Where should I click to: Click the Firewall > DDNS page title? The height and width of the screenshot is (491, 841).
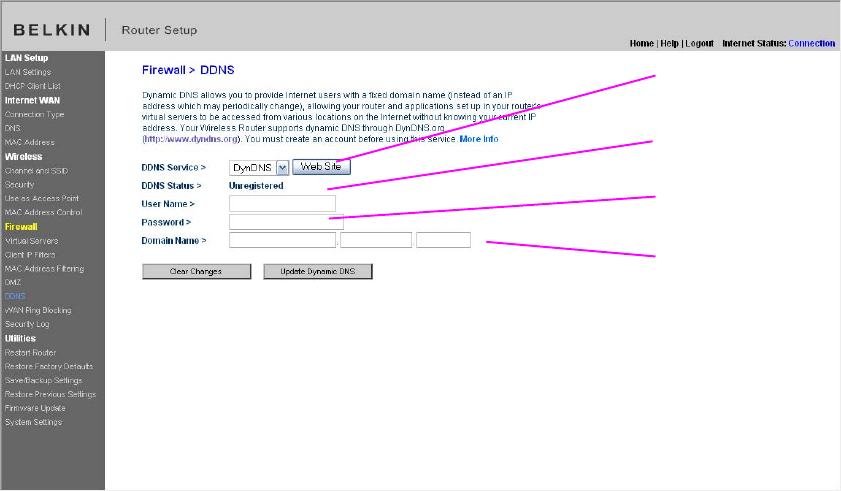(188, 70)
